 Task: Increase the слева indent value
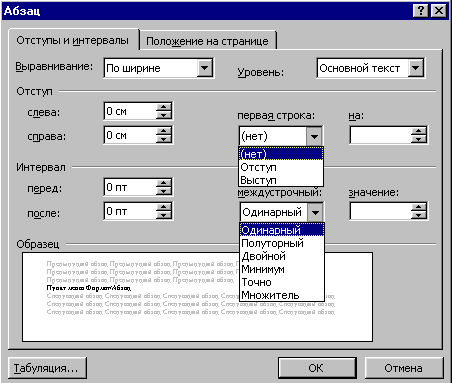click(164, 107)
